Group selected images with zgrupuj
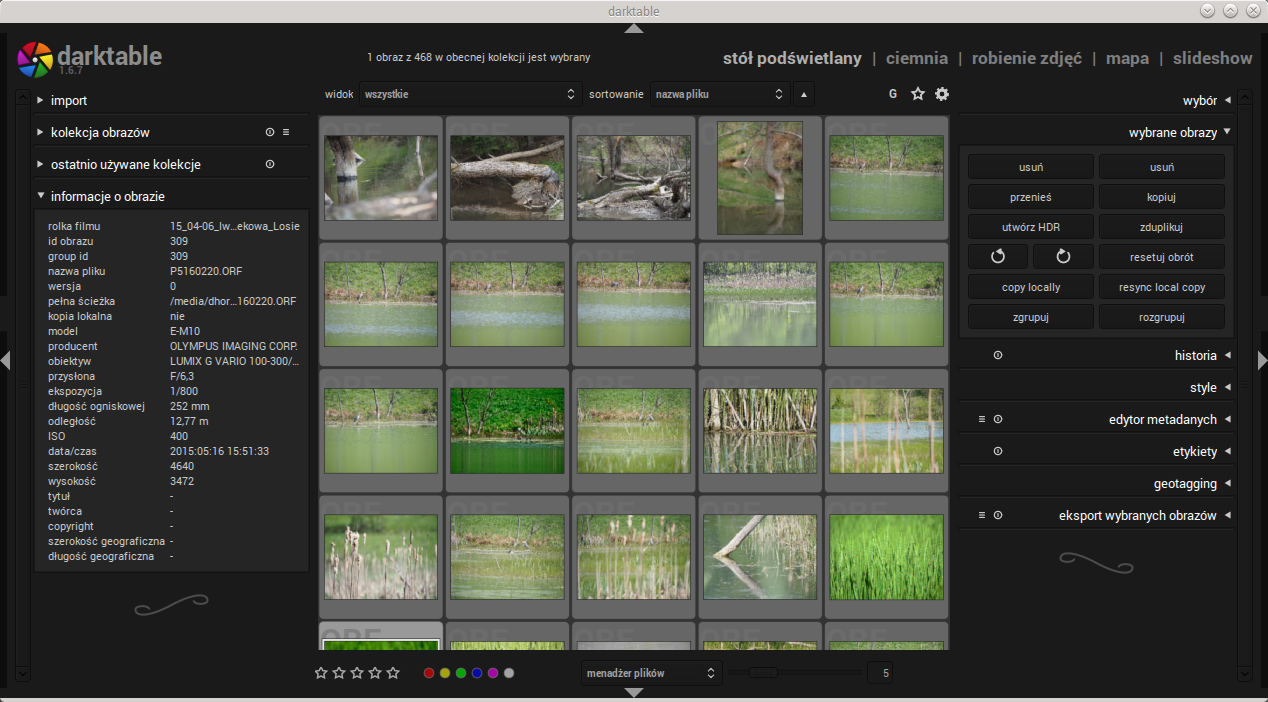1268x702 pixels. [1031, 317]
